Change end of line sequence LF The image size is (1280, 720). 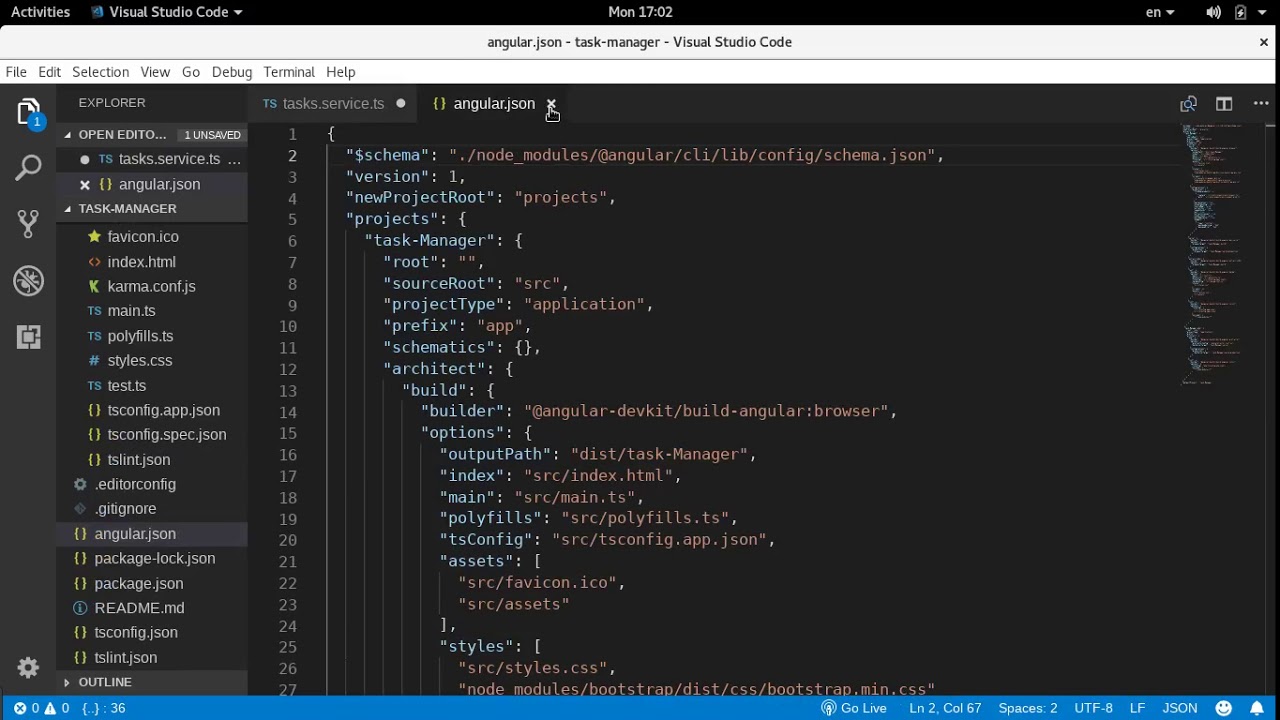pos(1137,708)
